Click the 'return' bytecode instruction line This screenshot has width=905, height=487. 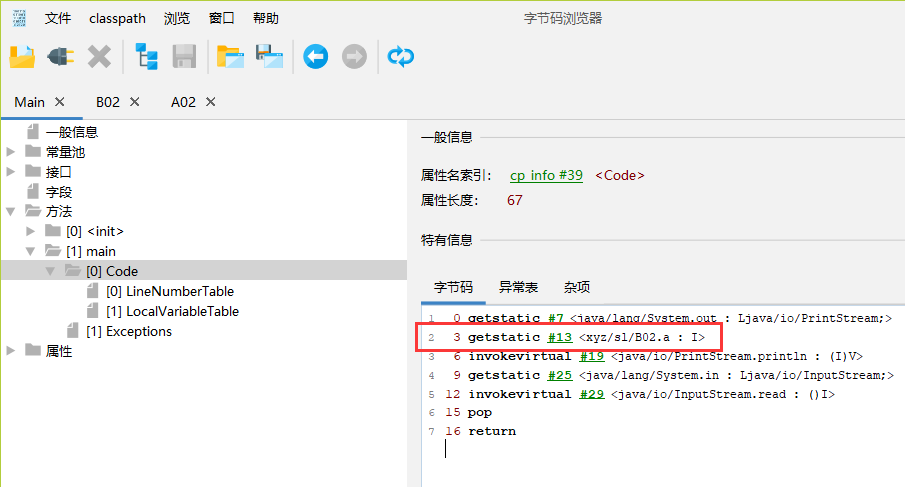click(x=492, y=431)
